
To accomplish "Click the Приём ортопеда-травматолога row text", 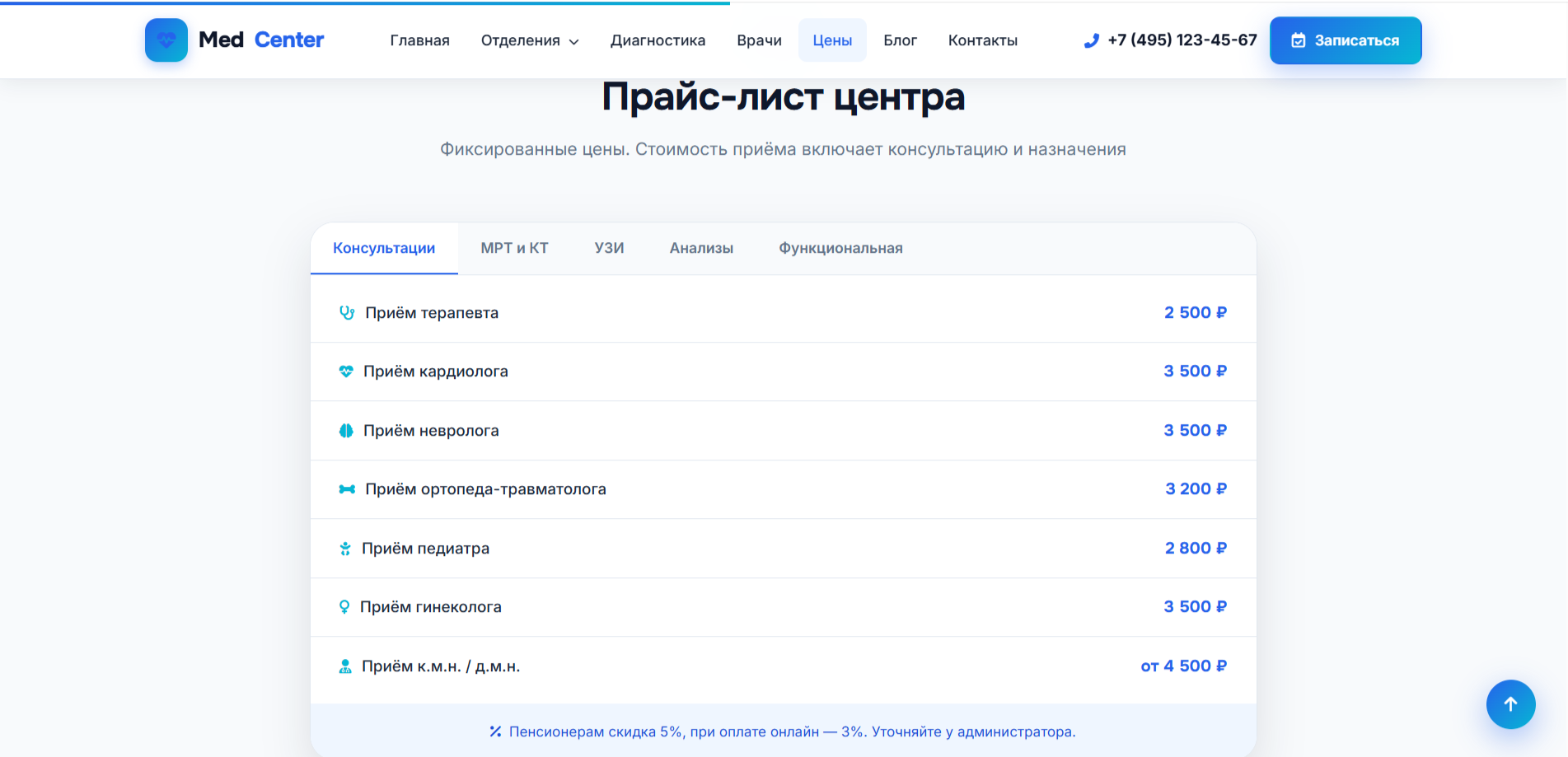I will tap(485, 489).
